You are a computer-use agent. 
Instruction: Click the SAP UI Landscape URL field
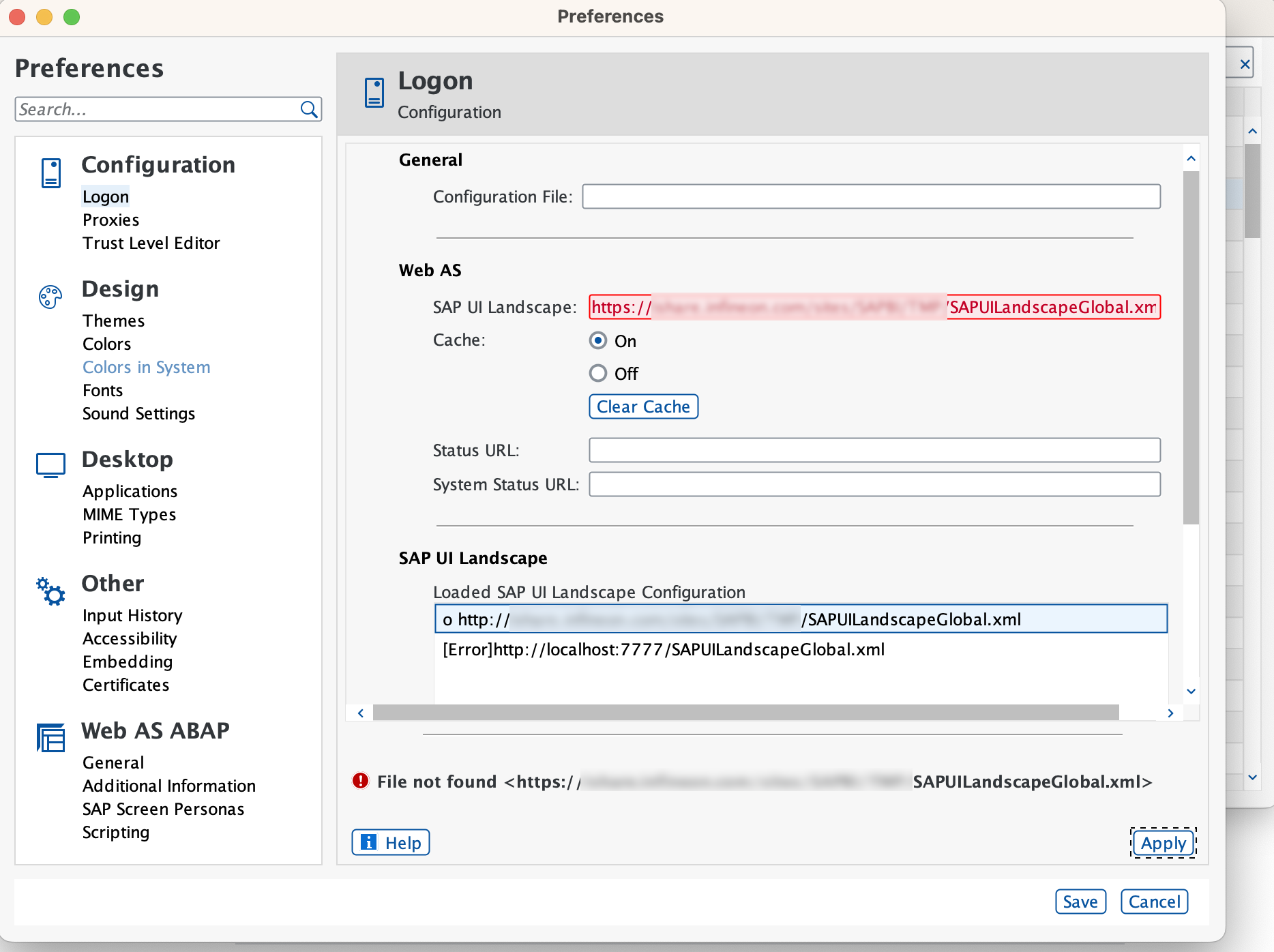874,307
